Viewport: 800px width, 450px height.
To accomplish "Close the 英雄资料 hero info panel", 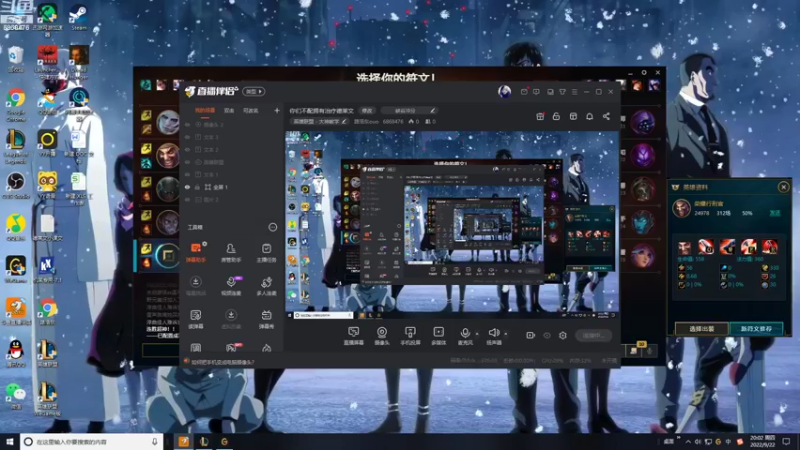I will (x=784, y=187).
